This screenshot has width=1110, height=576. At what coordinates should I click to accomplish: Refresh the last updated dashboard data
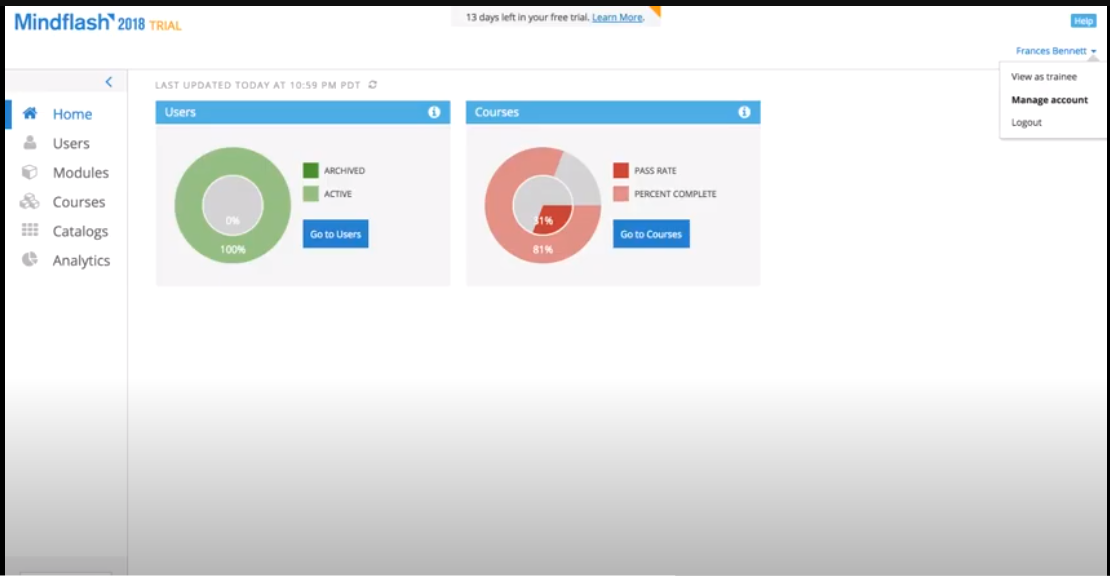(x=372, y=85)
